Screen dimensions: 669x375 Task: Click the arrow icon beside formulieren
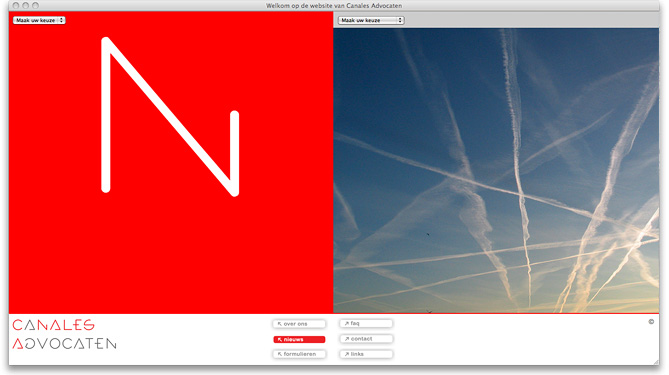coord(280,354)
